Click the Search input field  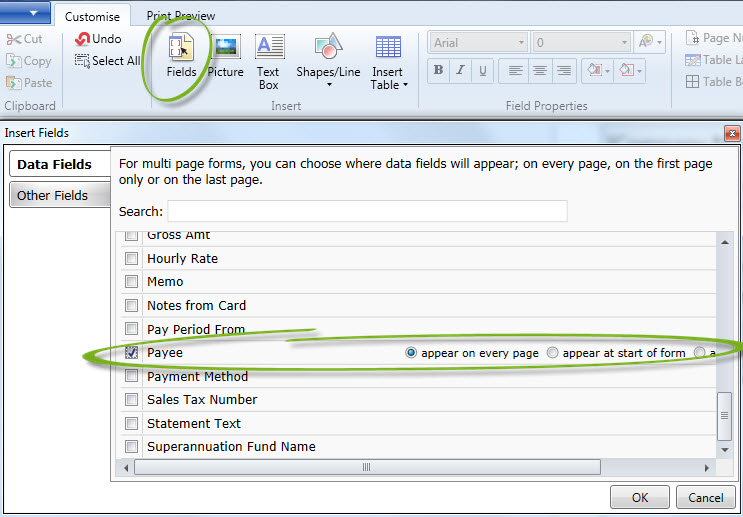(x=367, y=211)
